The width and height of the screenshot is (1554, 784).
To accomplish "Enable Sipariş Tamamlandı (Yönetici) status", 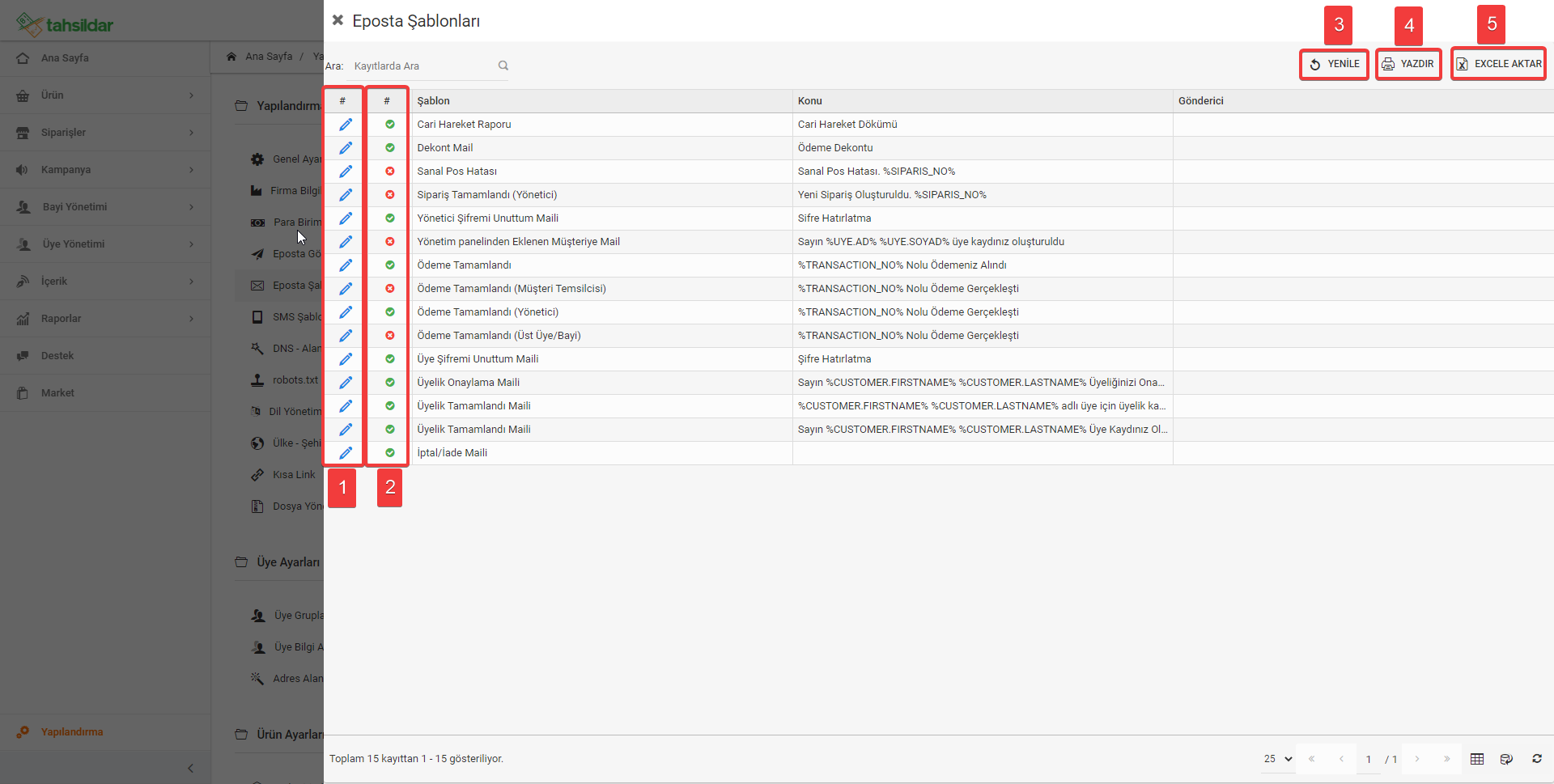I will (390, 195).
